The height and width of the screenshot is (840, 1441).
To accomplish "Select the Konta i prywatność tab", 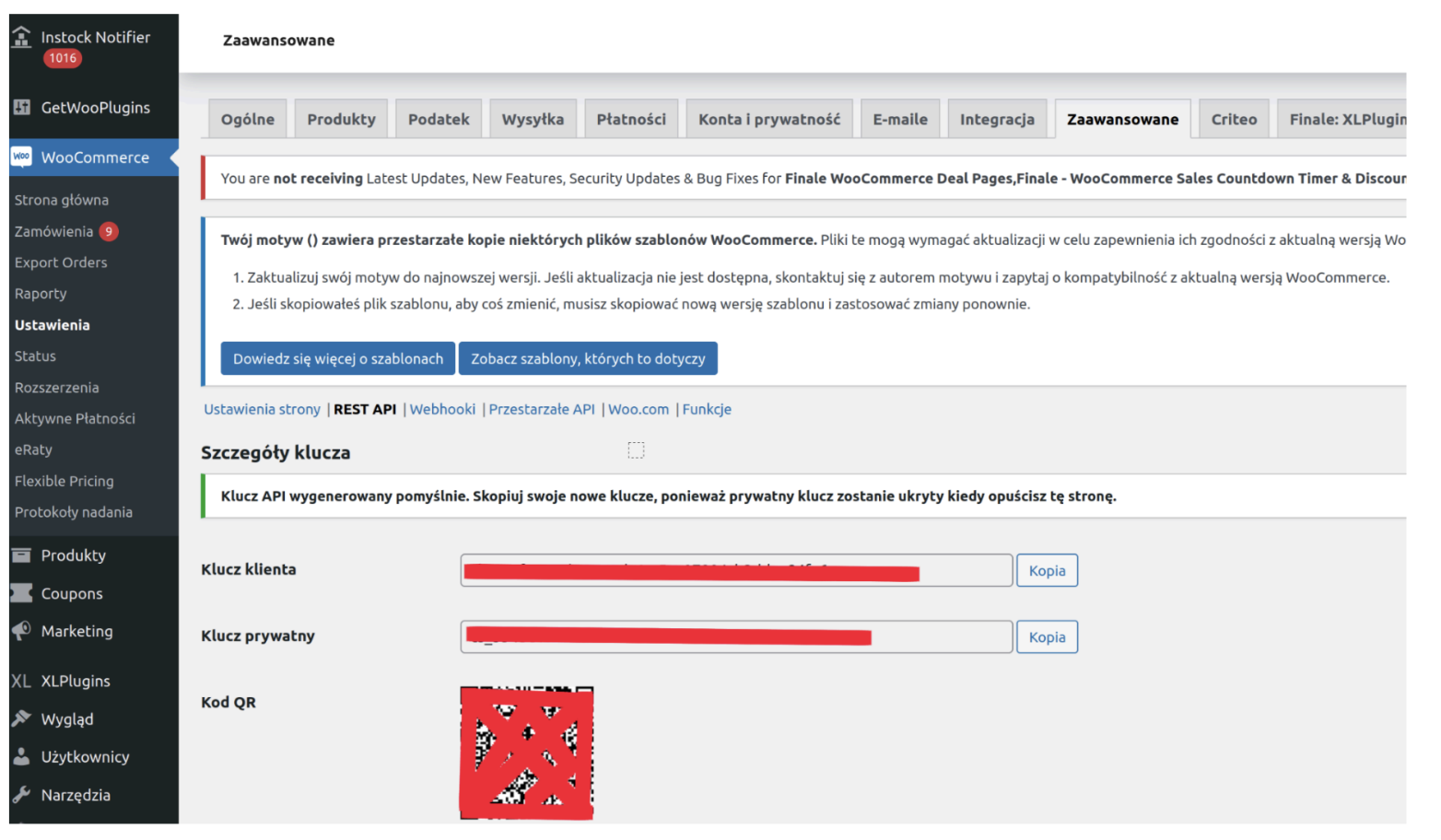I will pos(768,120).
